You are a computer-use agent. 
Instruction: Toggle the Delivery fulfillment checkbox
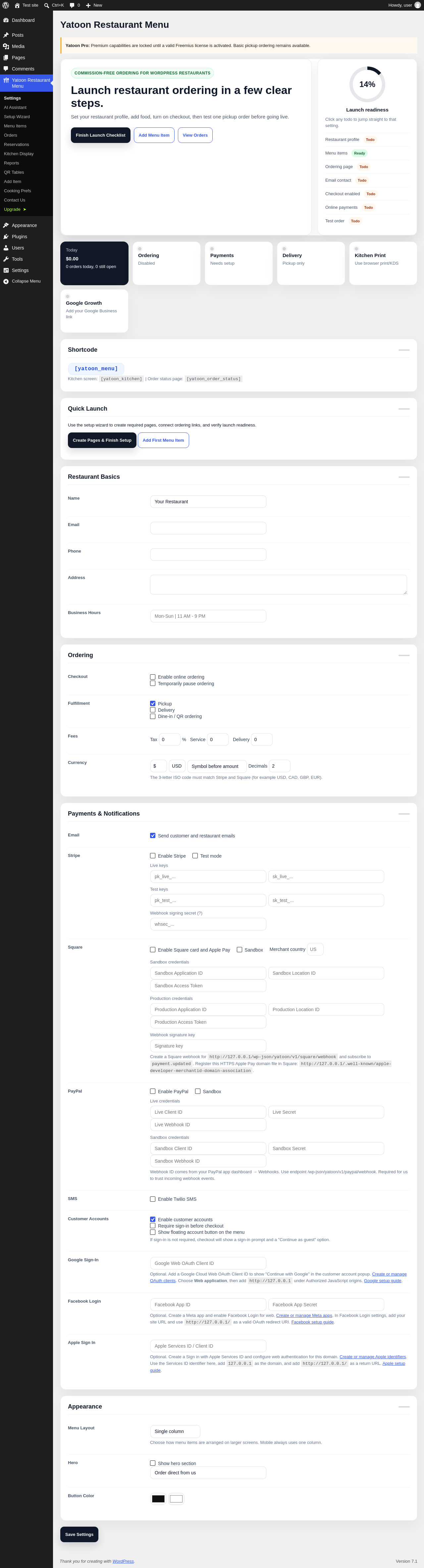153,710
